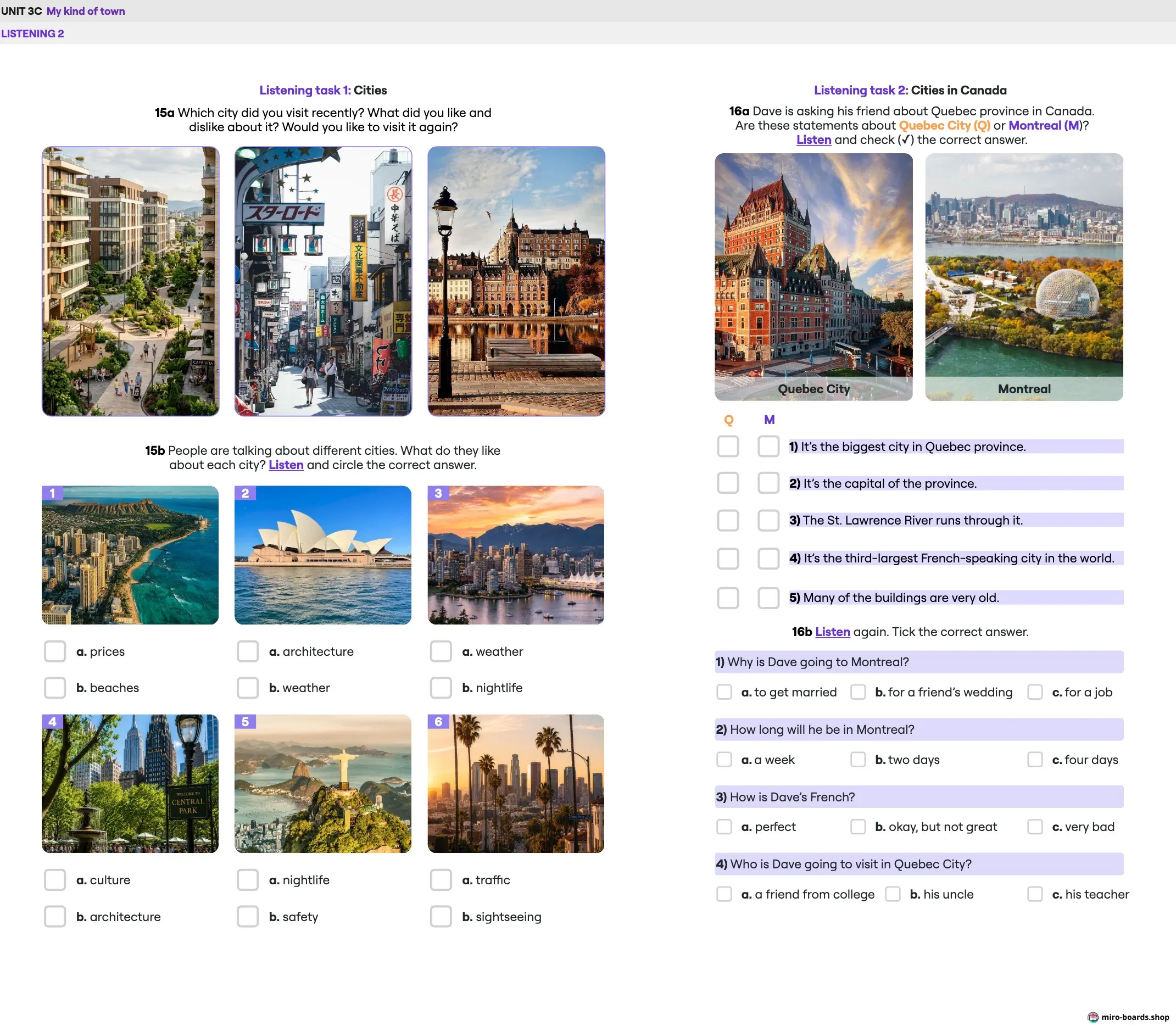Check 'b. sightseeing' checkbox

441,917
